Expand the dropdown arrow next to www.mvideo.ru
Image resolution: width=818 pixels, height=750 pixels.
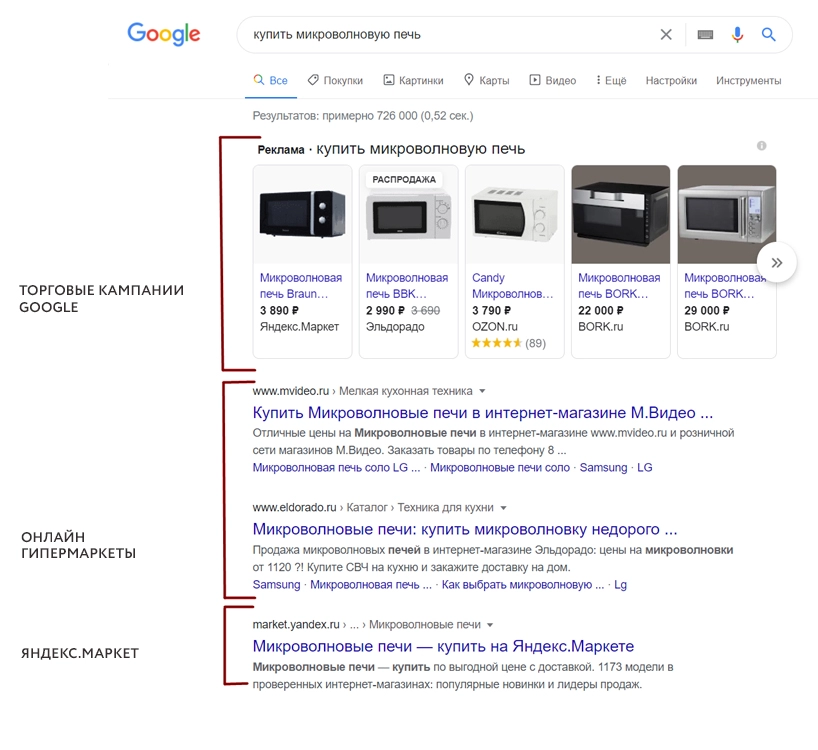click(x=483, y=391)
